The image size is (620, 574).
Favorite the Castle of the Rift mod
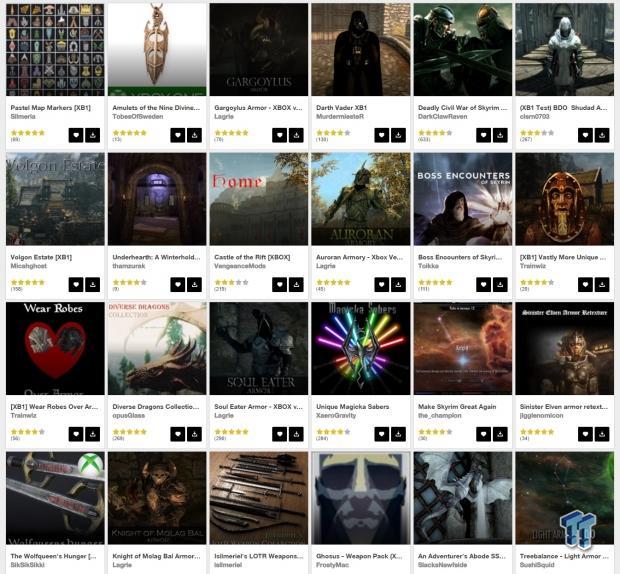coord(280,285)
